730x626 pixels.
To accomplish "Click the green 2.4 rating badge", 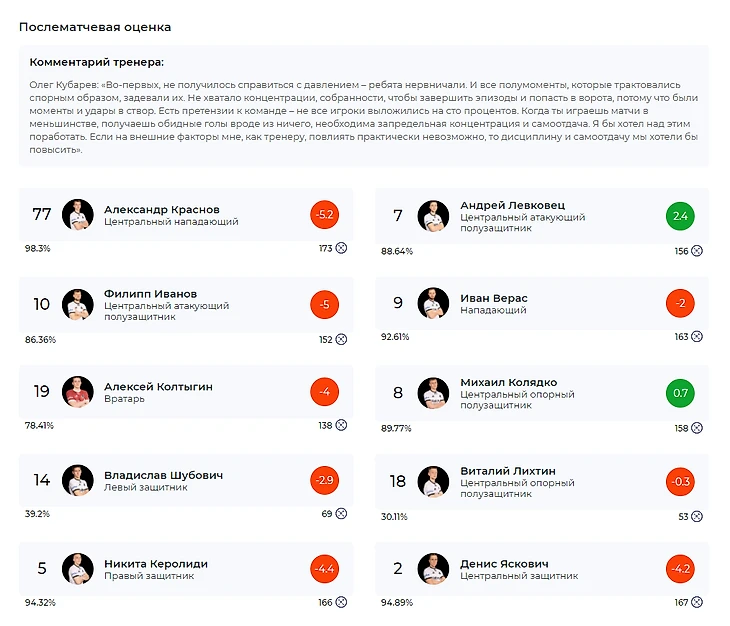I will 681,215.
